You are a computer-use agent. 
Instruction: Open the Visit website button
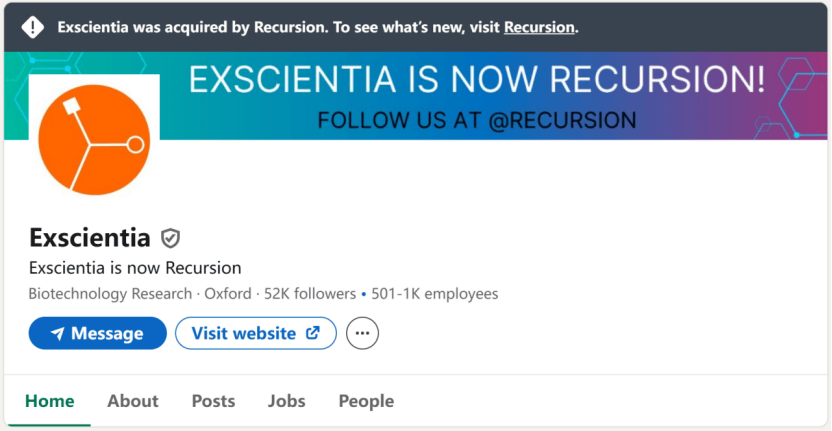(x=255, y=333)
